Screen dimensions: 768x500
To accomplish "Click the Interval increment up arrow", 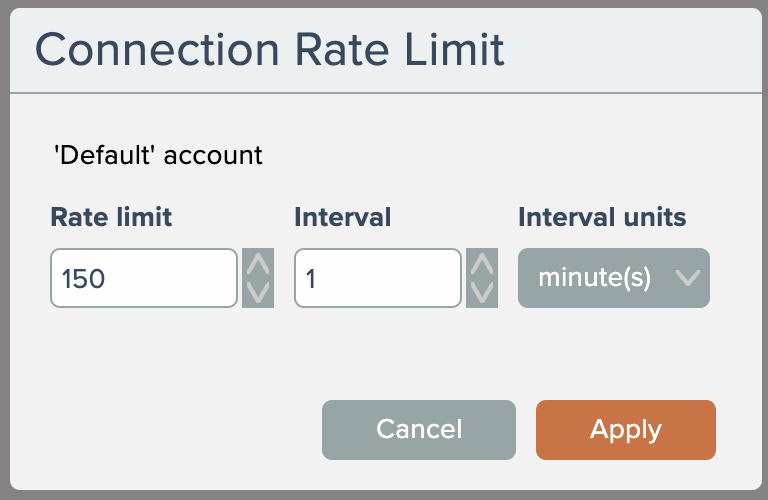I will (x=482, y=265).
